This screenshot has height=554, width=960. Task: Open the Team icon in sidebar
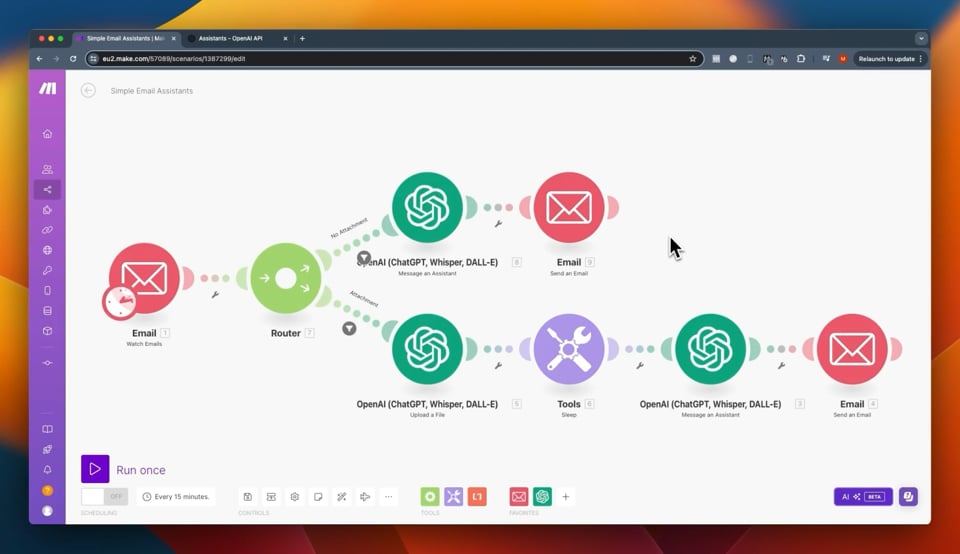tap(47, 170)
